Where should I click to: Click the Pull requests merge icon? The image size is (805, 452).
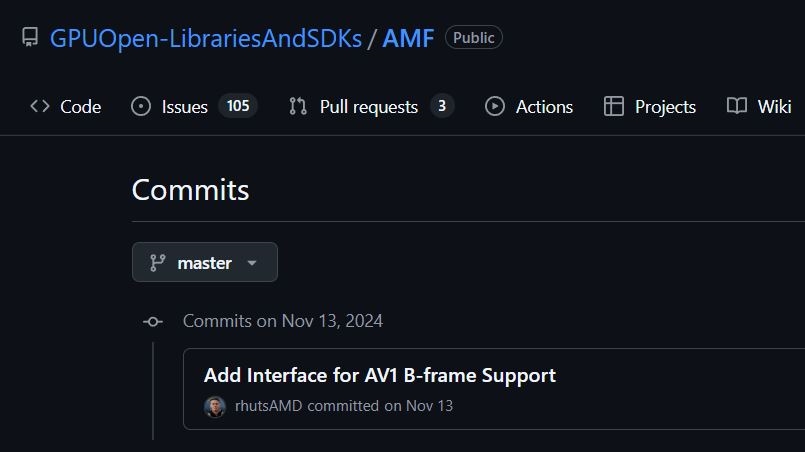tap(298, 106)
